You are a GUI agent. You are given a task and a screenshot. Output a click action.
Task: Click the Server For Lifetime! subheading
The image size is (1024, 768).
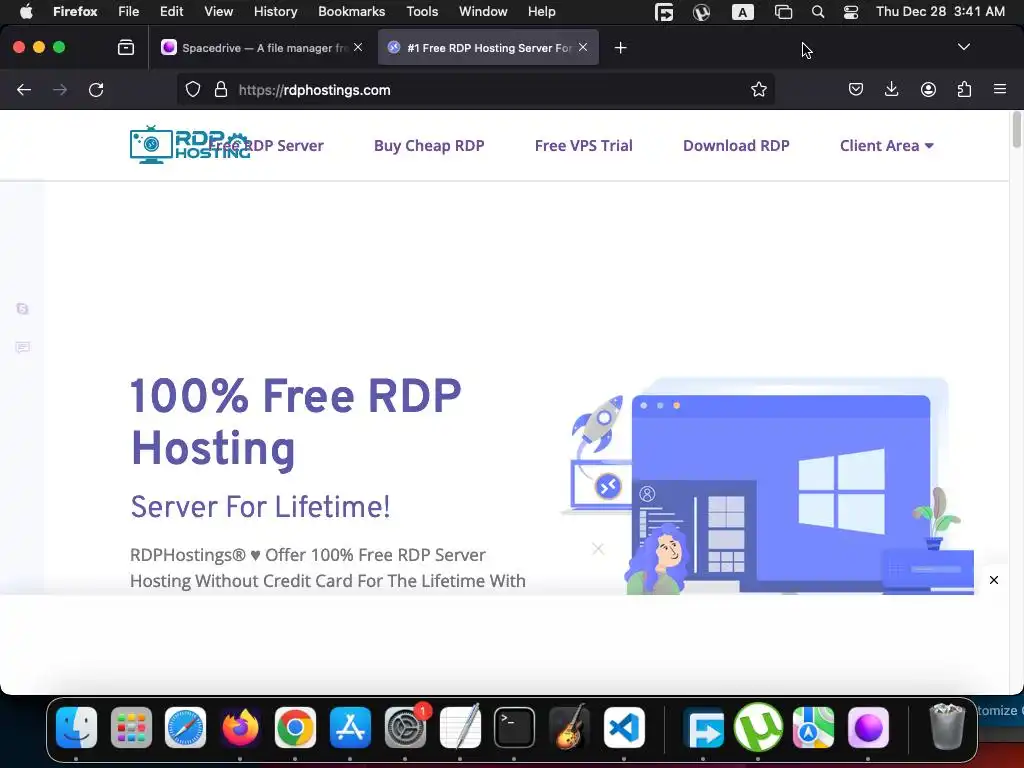(260, 507)
